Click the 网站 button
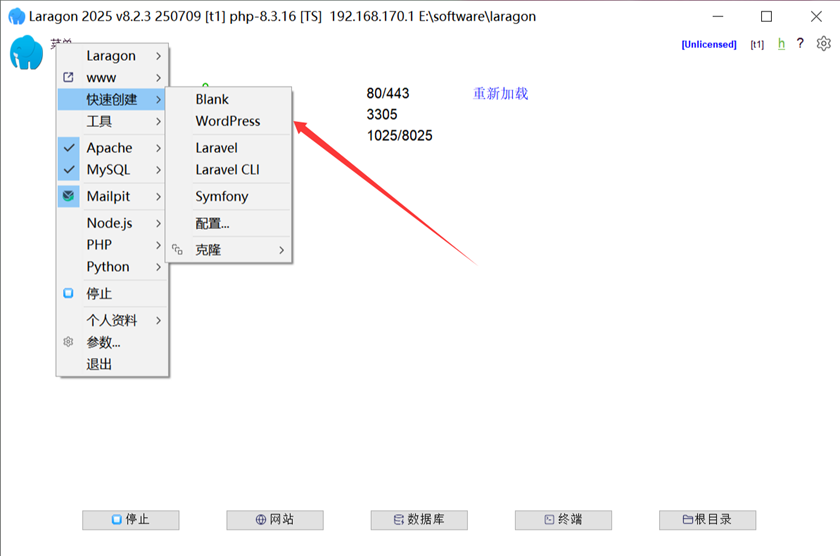The height and width of the screenshot is (556, 840). click(x=275, y=520)
